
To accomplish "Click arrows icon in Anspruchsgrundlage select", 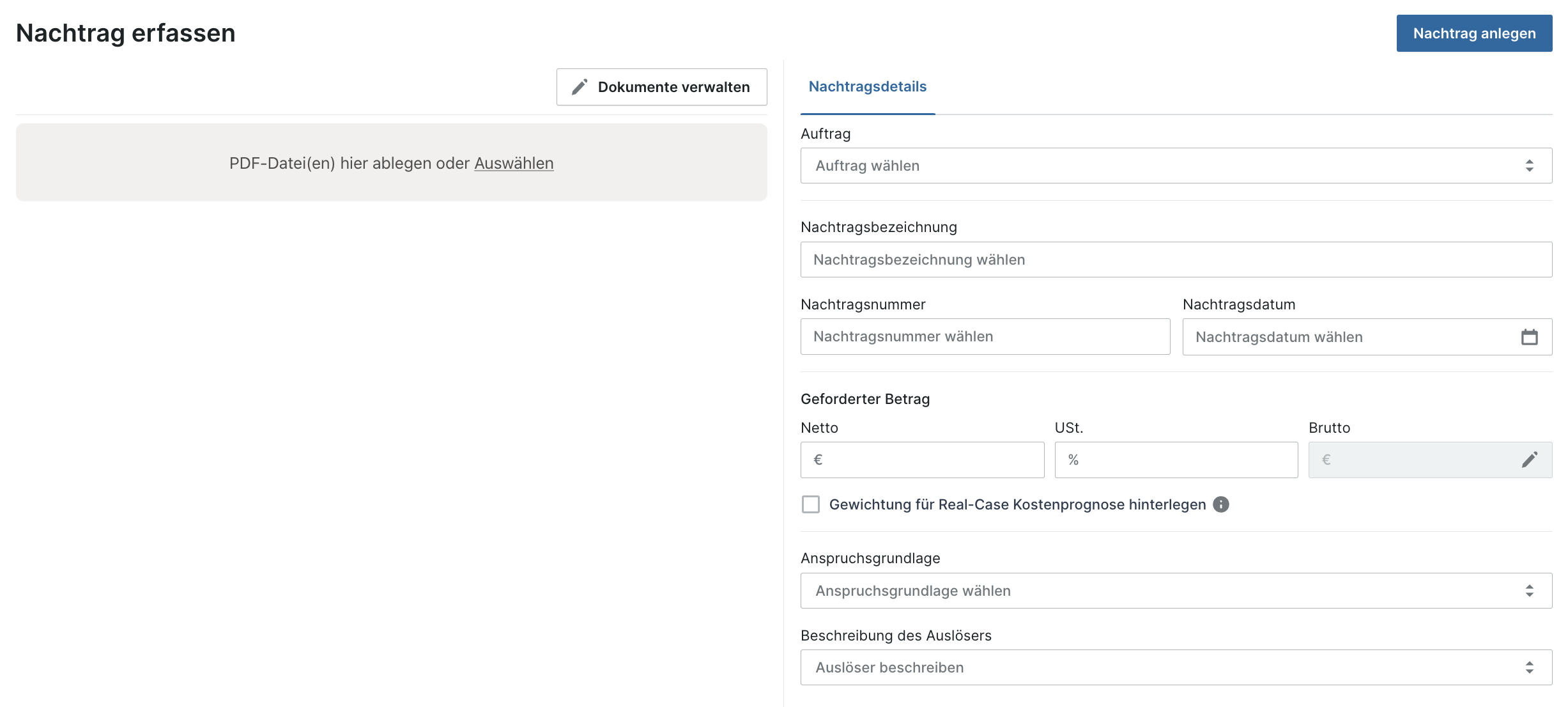I will coord(1529,591).
